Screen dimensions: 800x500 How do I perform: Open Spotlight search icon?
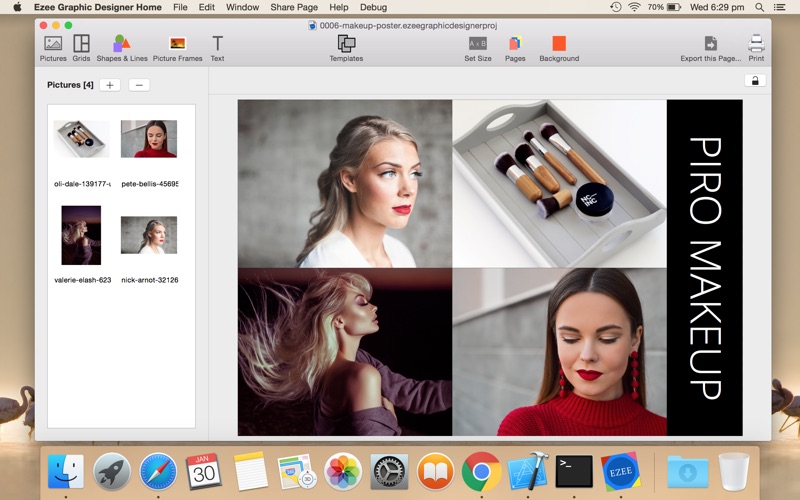(x=760, y=7)
